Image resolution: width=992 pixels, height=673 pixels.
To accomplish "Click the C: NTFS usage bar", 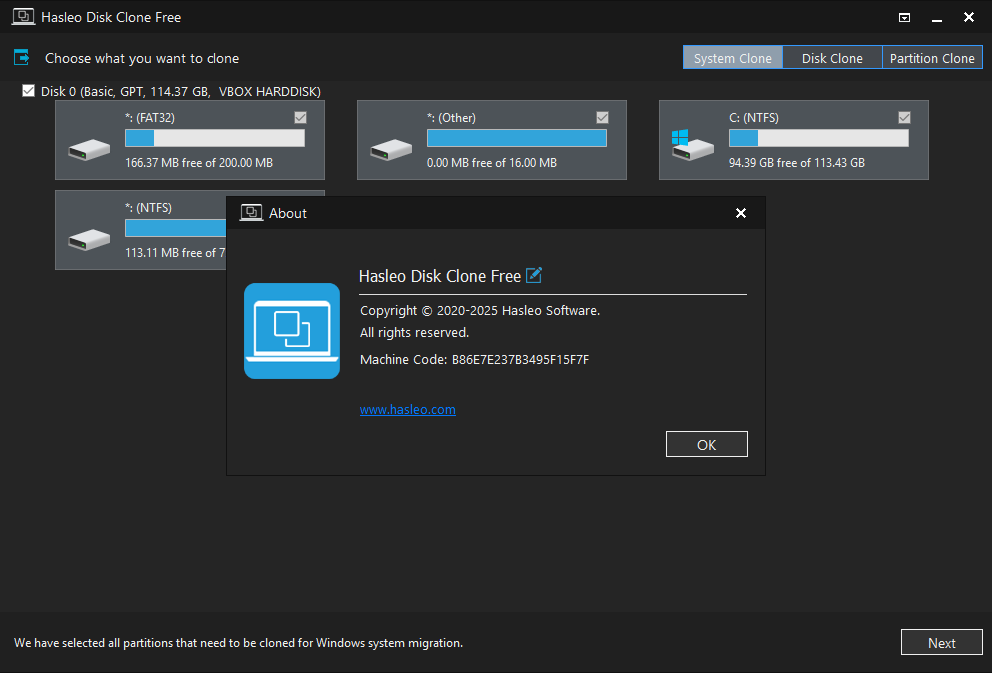I will (x=819, y=138).
